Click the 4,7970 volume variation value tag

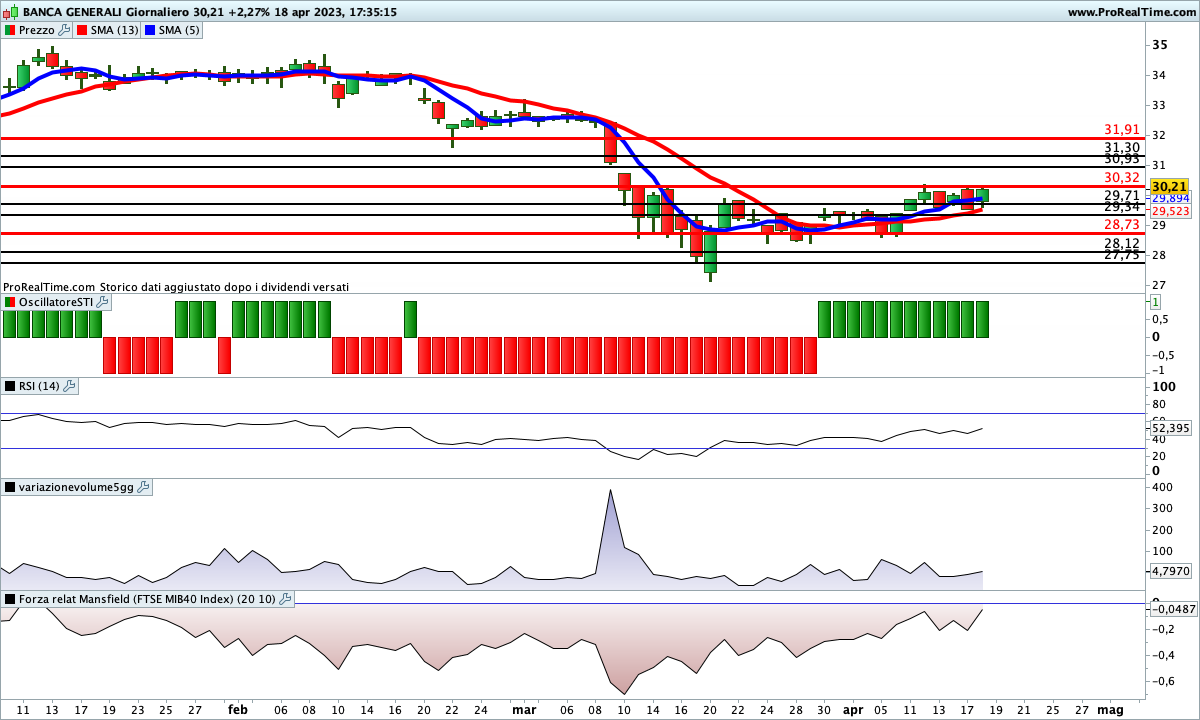pos(1170,571)
